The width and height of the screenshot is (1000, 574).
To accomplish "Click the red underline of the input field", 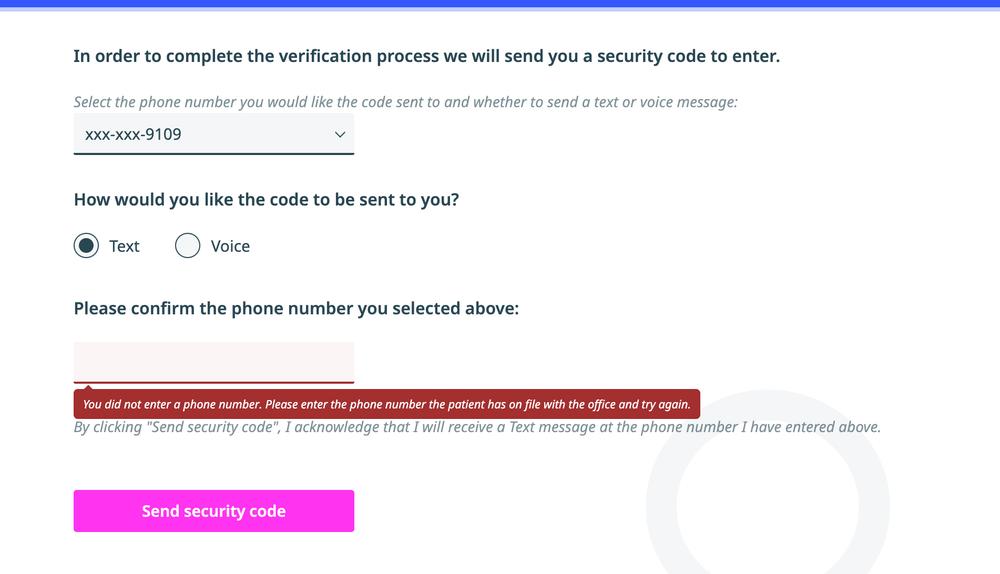I will (x=213, y=382).
